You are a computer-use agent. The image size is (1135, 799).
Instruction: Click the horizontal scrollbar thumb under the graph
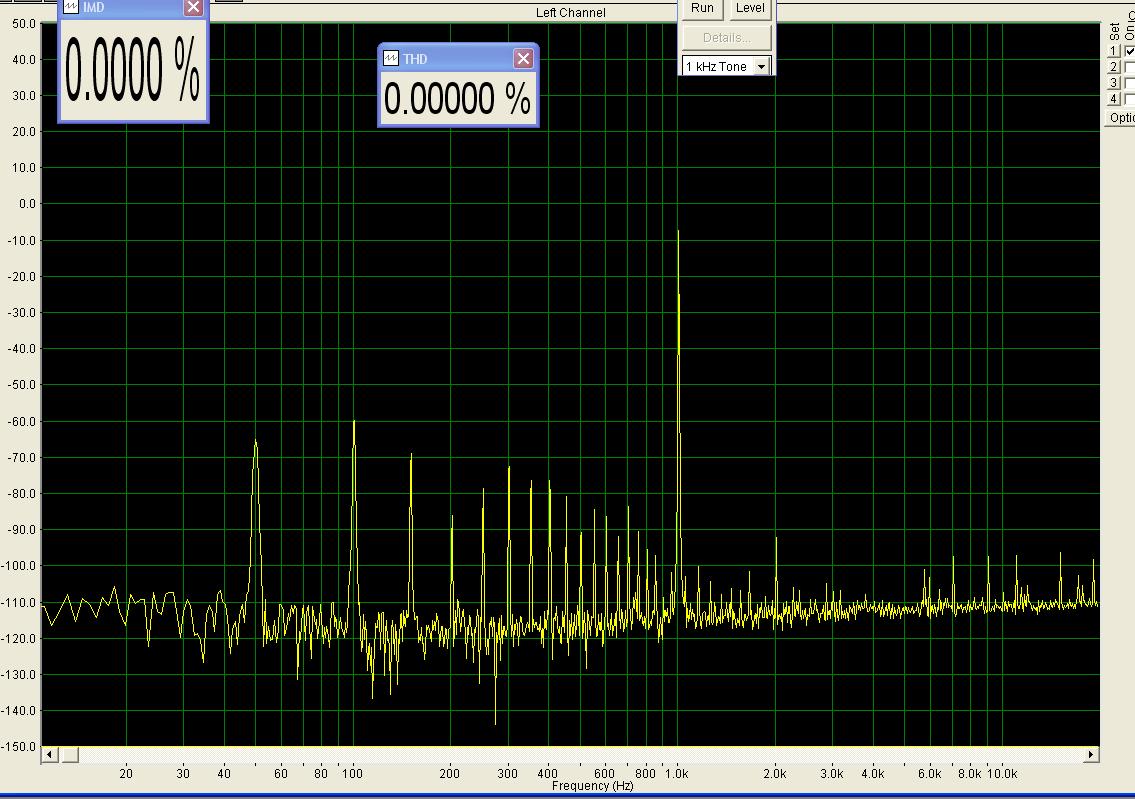[x=570, y=755]
